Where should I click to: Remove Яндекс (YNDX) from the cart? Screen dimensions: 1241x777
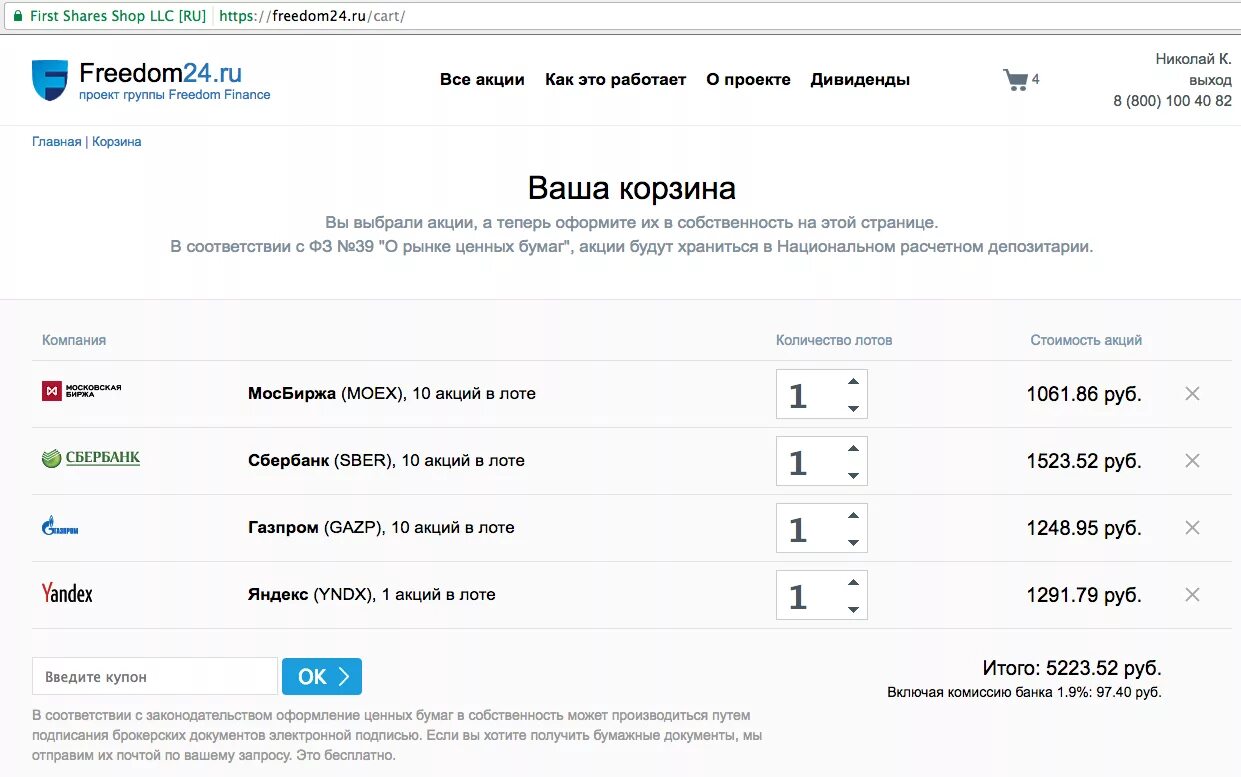[x=1192, y=595]
